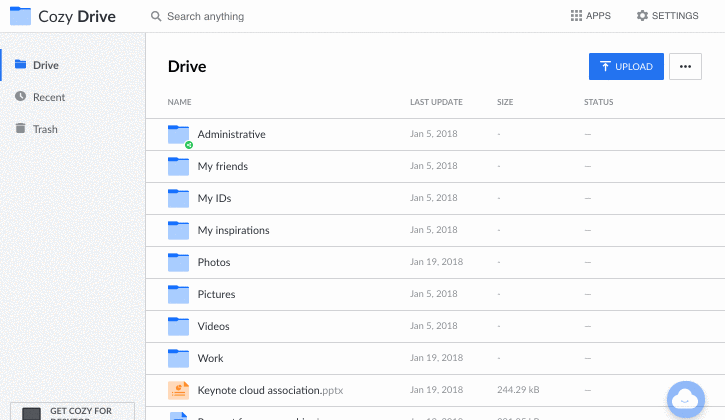This screenshot has width=725, height=420.
Task: Click the Trash bin sidebar icon
Action: tap(20, 128)
